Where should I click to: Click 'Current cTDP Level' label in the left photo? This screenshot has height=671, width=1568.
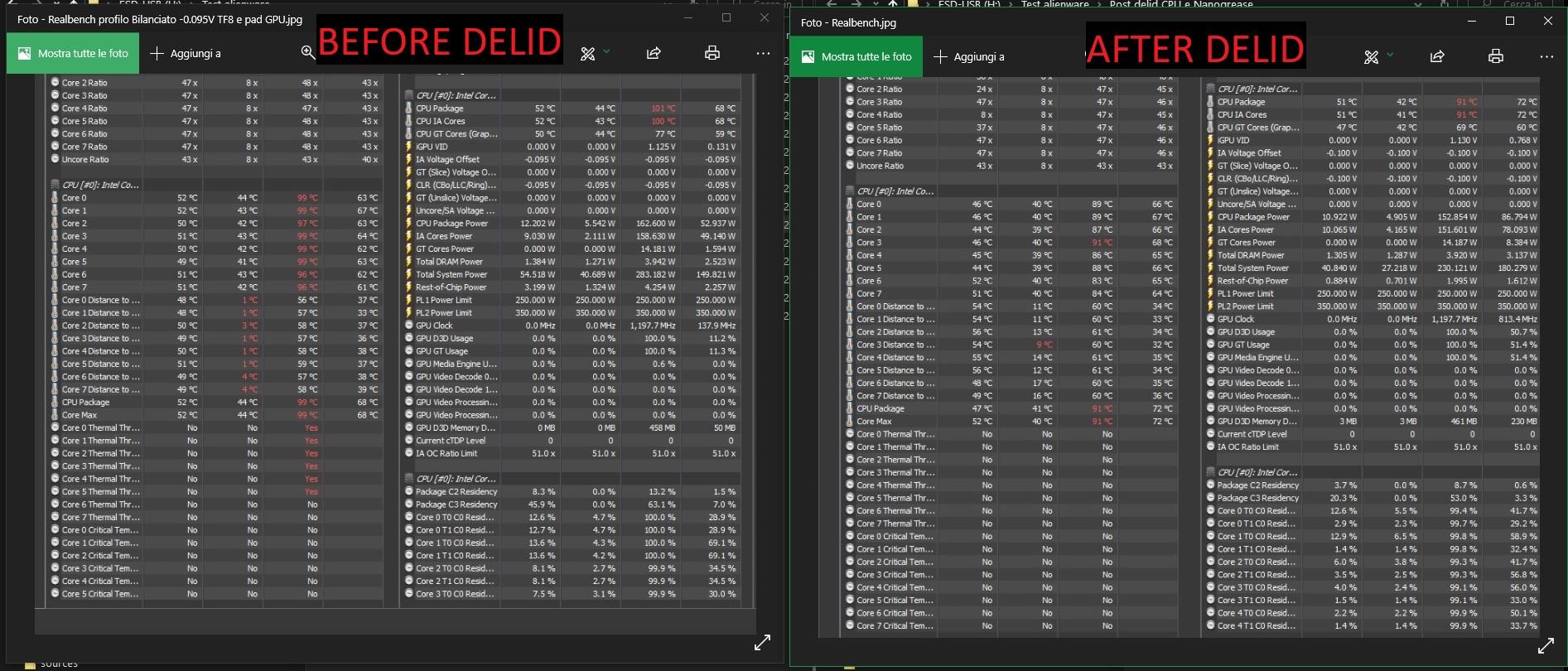(x=451, y=441)
